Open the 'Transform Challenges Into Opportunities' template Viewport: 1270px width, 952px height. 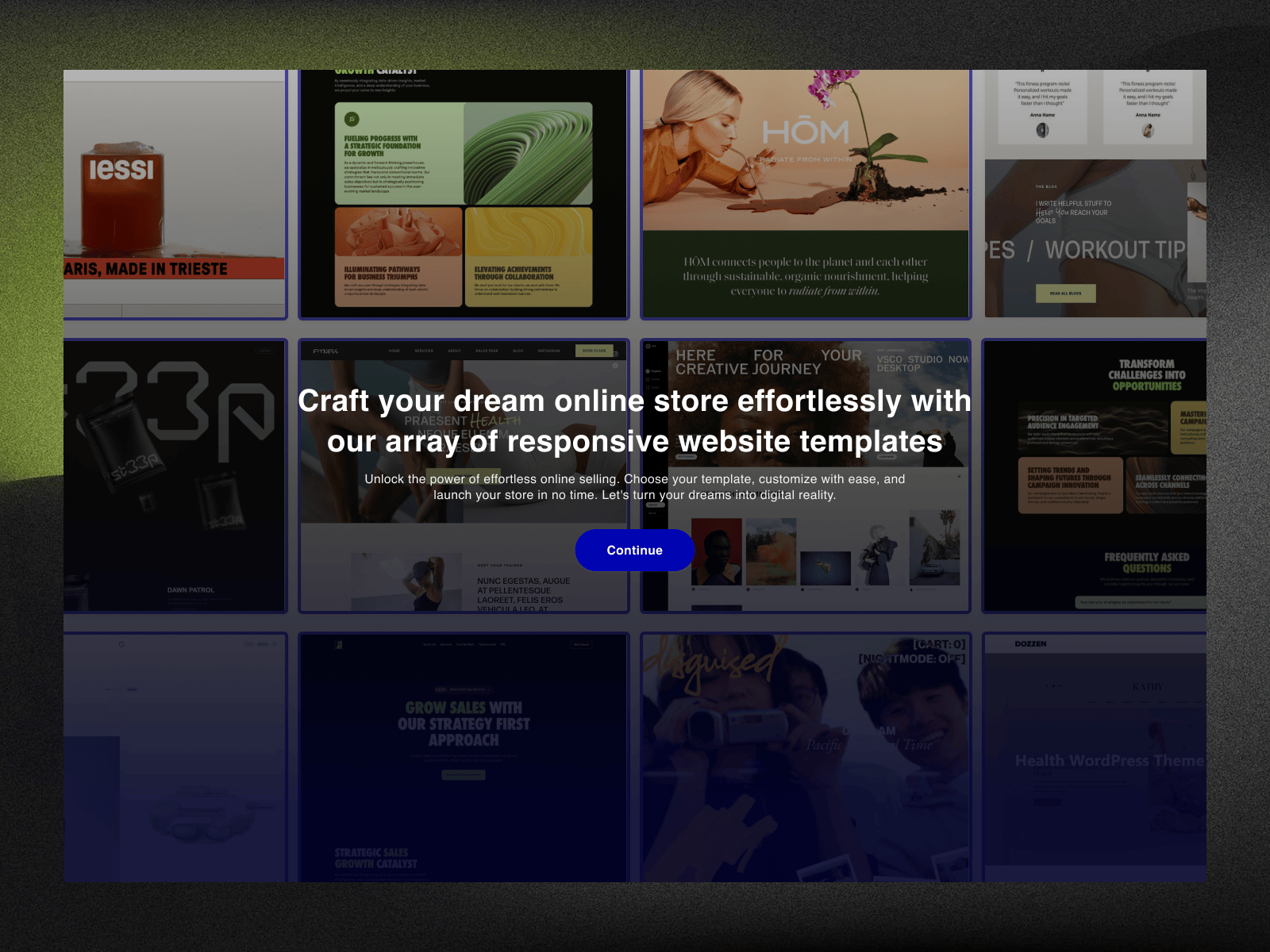point(1095,476)
